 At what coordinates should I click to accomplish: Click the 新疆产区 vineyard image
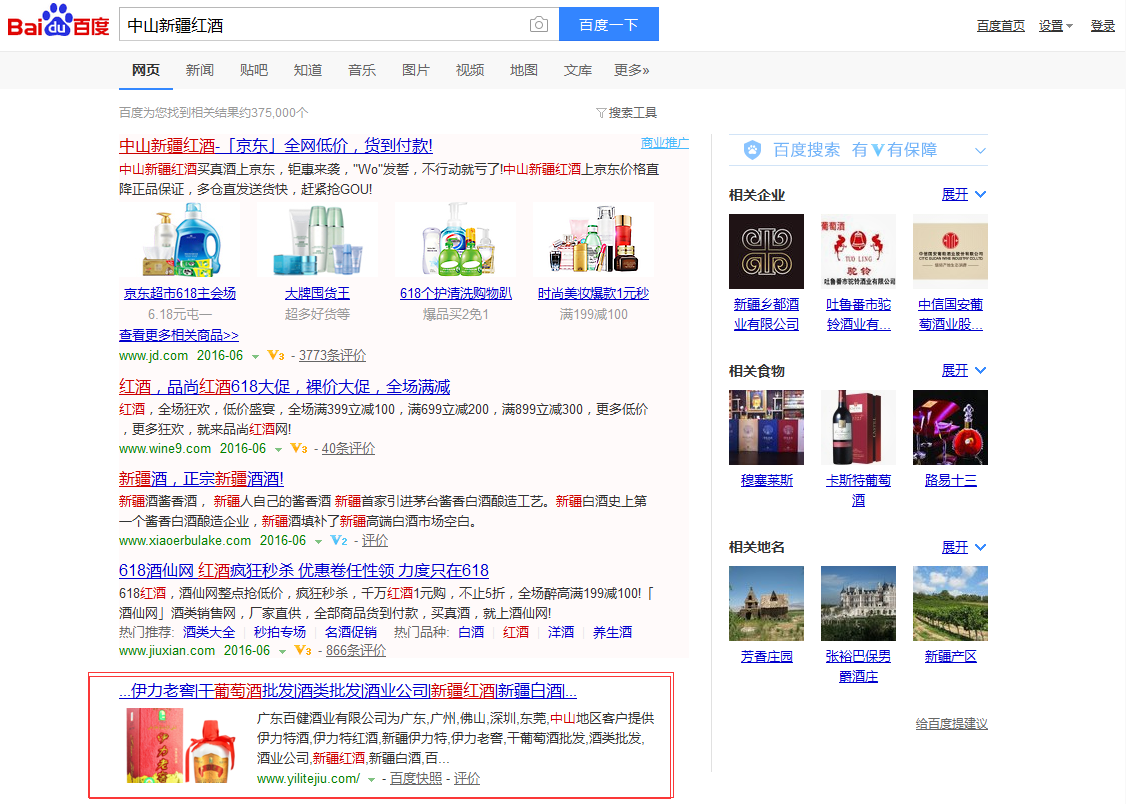[950, 603]
